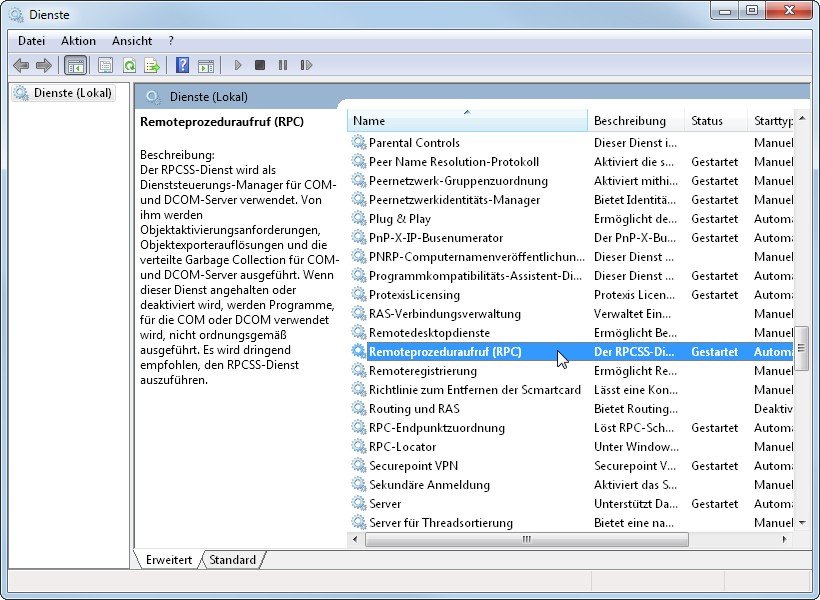
Task: Click the Pause service toolbar button
Action: [x=283, y=65]
